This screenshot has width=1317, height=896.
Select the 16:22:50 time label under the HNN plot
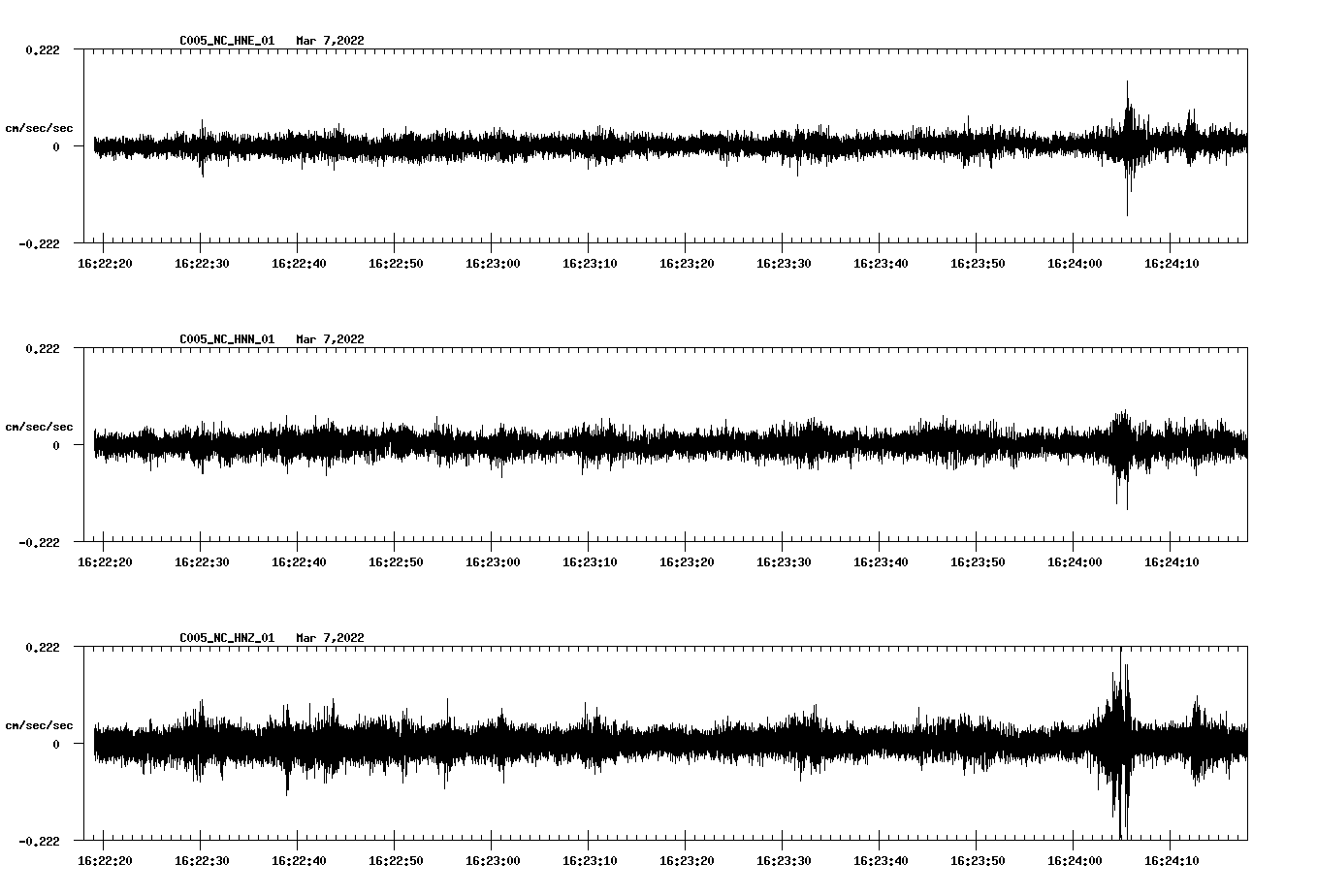396,561
